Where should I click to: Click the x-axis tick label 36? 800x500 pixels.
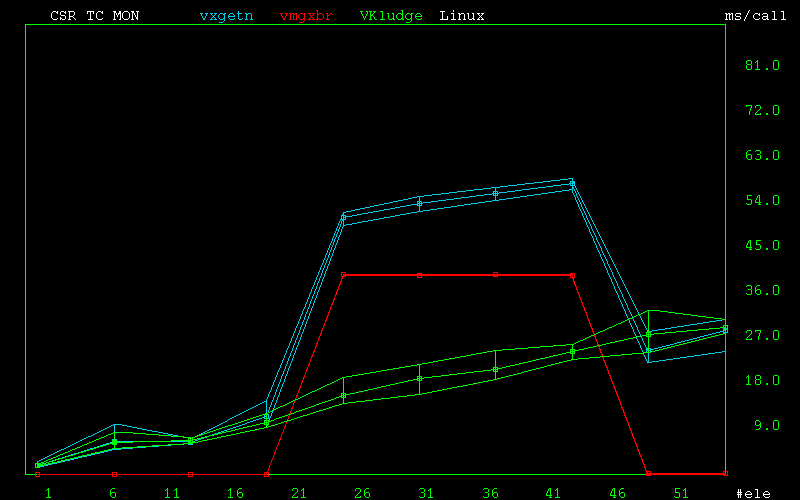(x=490, y=493)
